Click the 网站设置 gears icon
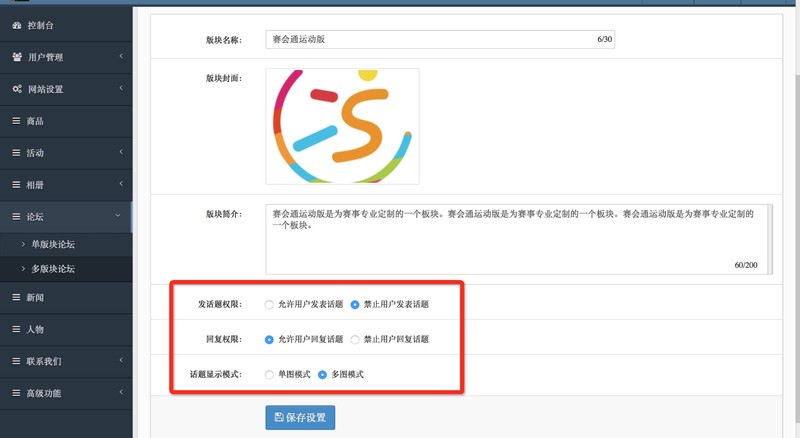 click(x=17, y=89)
